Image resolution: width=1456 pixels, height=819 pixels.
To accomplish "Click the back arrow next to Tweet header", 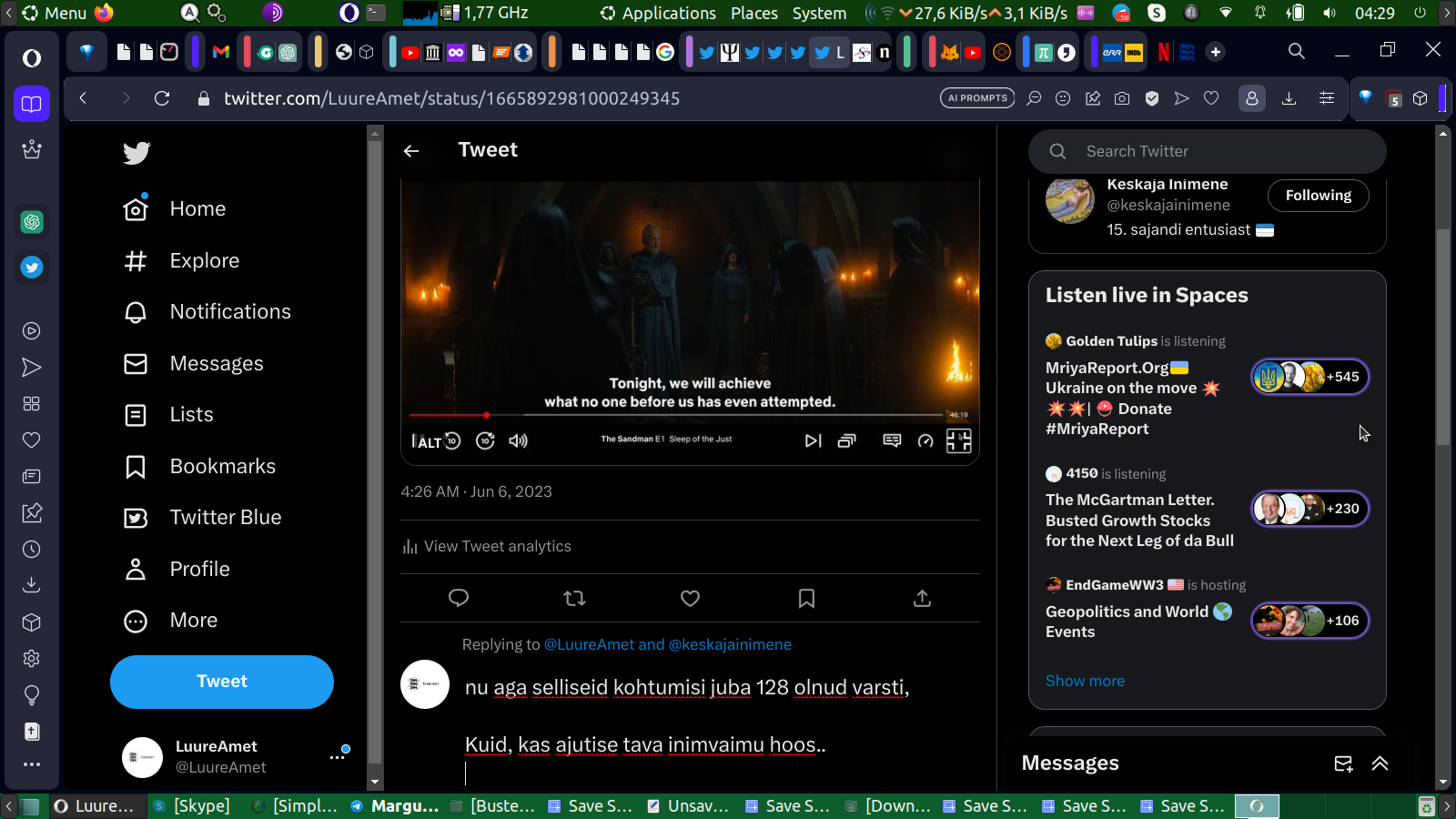I will click(x=411, y=151).
